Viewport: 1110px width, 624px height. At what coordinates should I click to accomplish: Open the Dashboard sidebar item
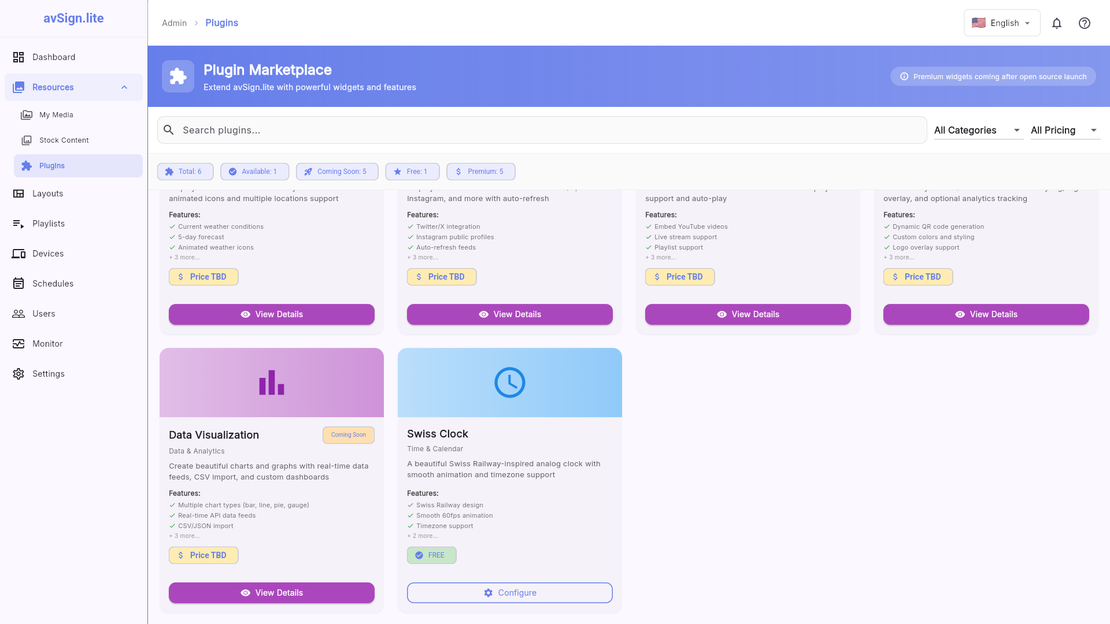coord(74,57)
